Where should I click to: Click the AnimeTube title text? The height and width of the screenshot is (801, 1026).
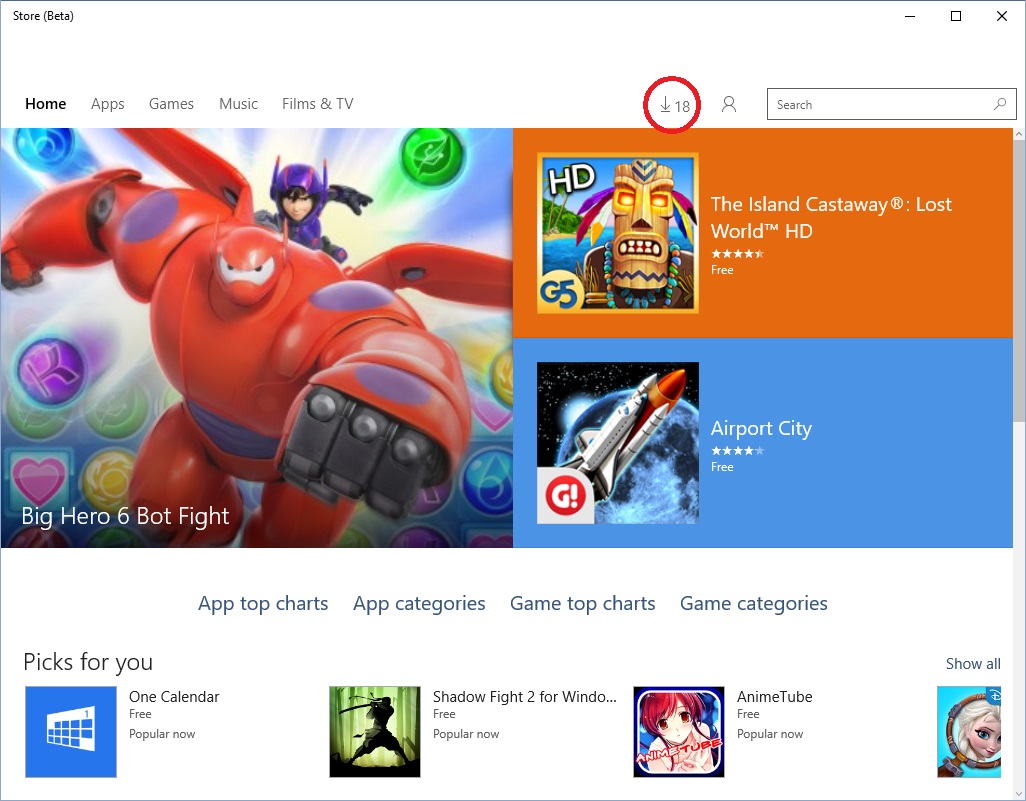[x=775, y=697]
